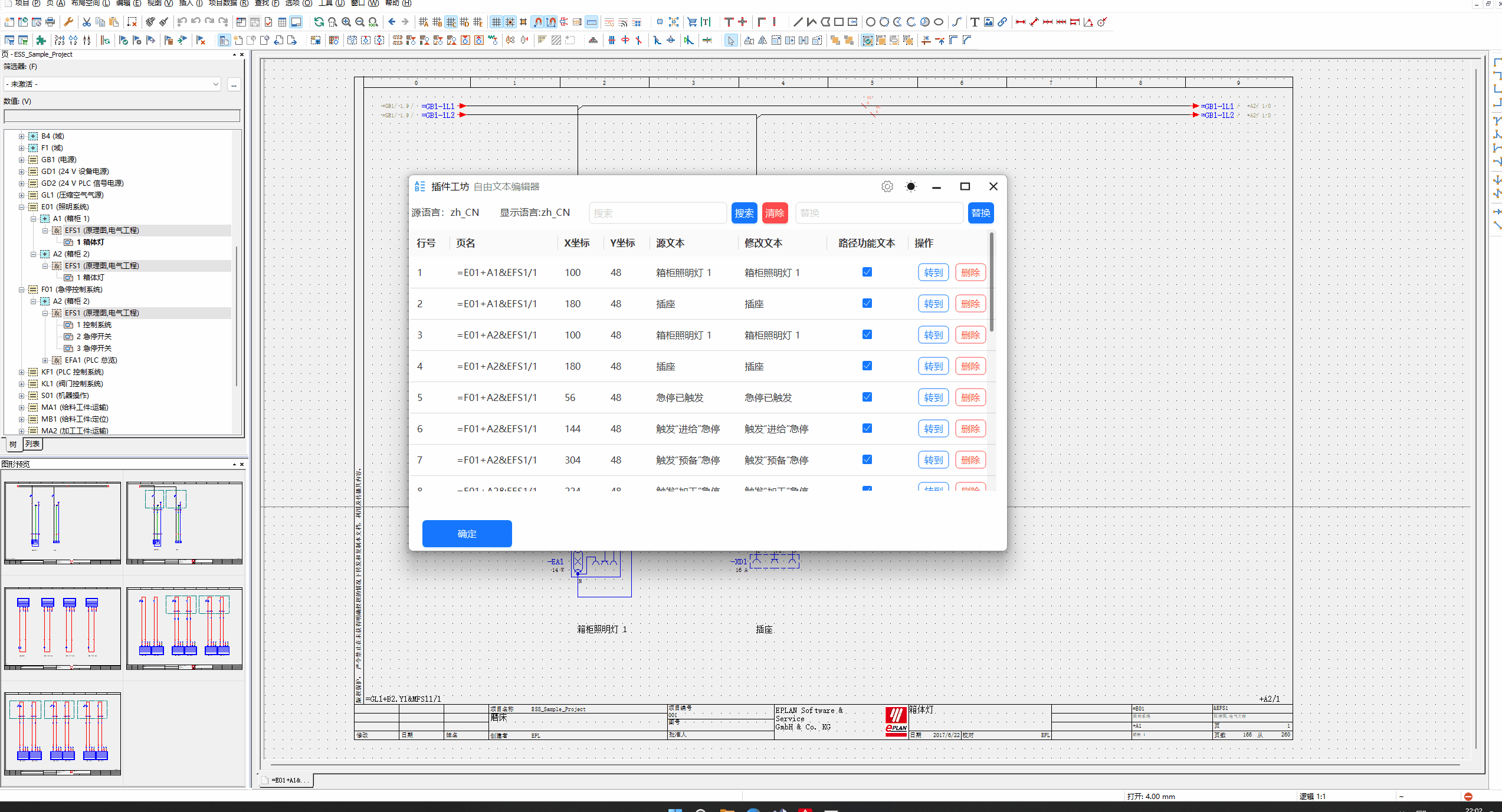
Task: Switch to the 列表 tab
Action: [32, 444]
